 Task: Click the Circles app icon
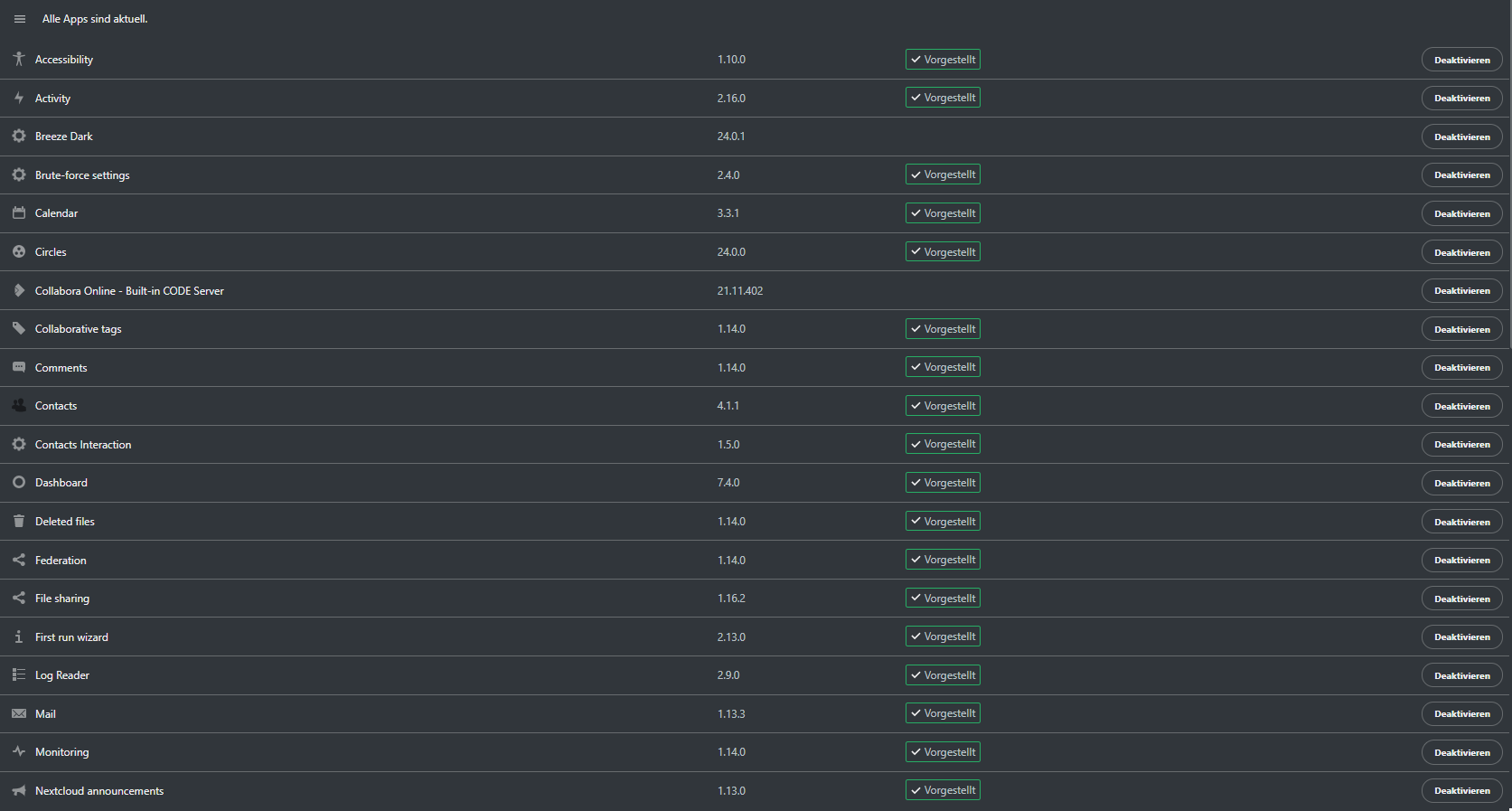click(19, 251)
